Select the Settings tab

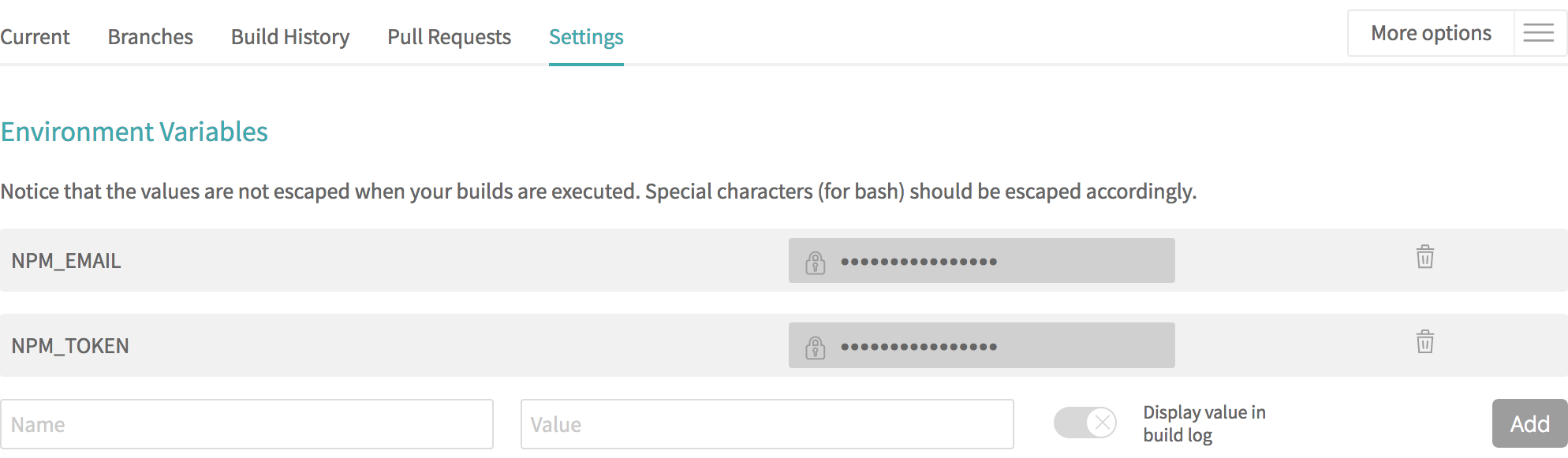coord(585,36)
